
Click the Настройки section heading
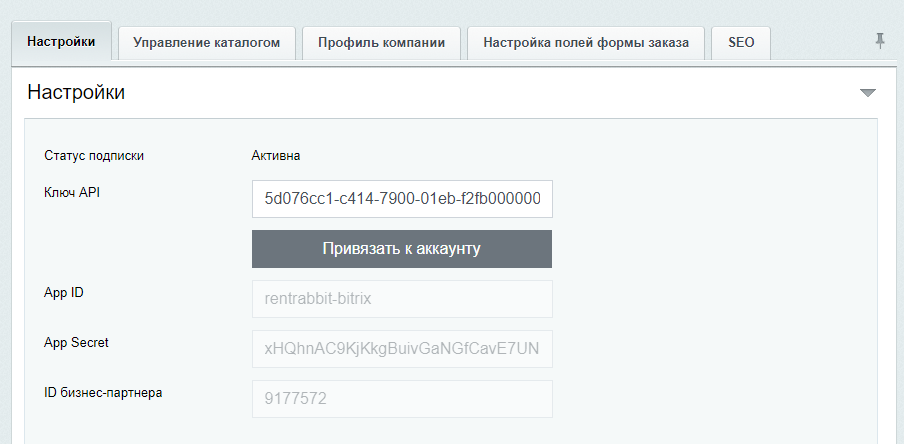pos(76,93)
